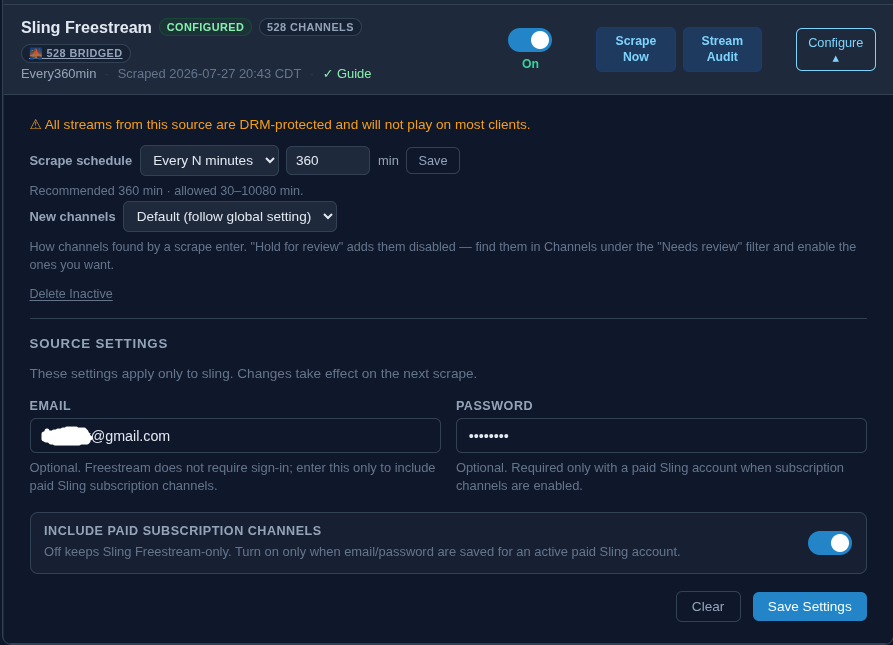893x645 pixels.
Task: Click the Scraped 2026-07-27 20:43 CDT text
Action: click(210, 73)
